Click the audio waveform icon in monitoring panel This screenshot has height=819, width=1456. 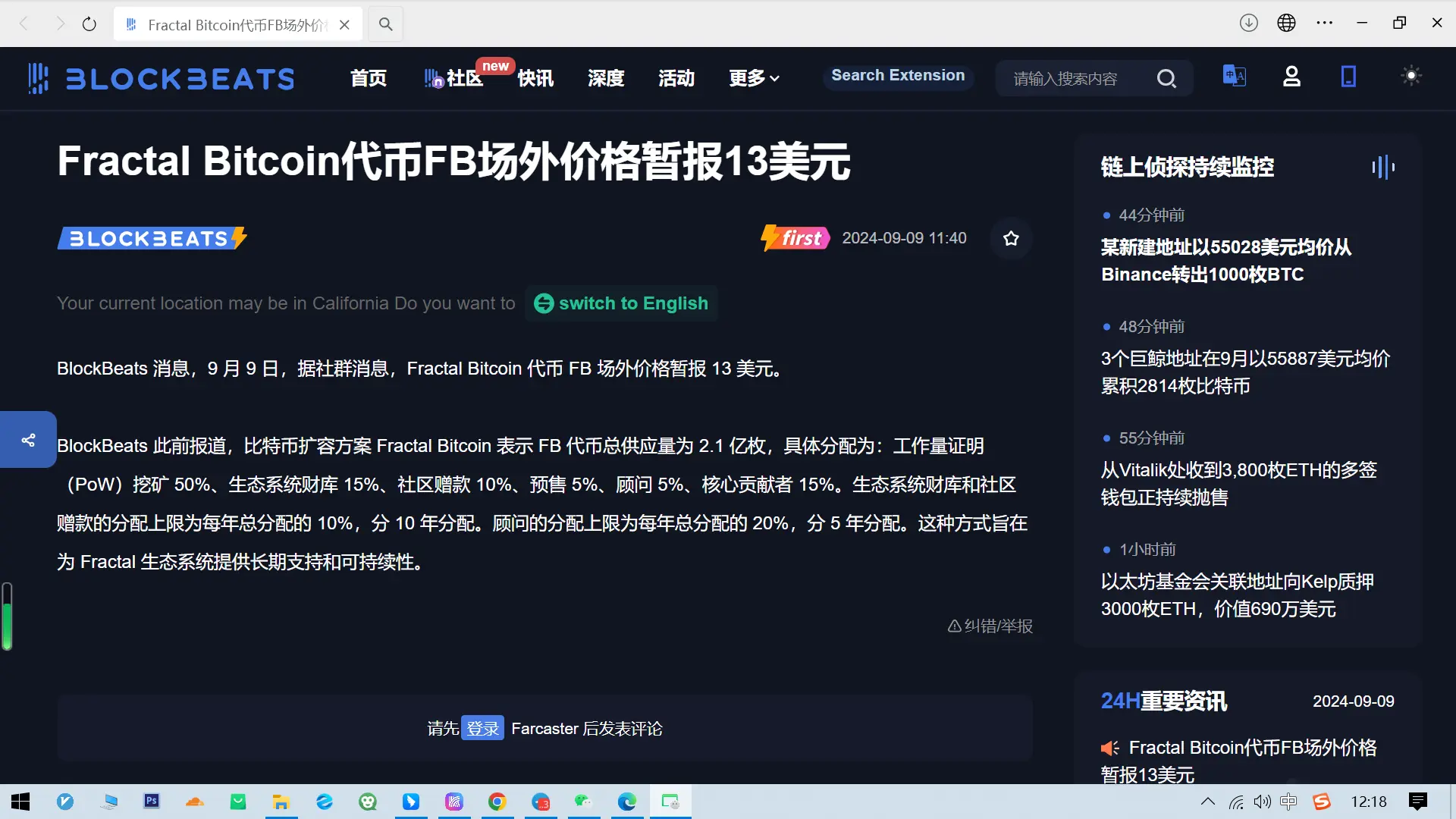(1383, 167)
